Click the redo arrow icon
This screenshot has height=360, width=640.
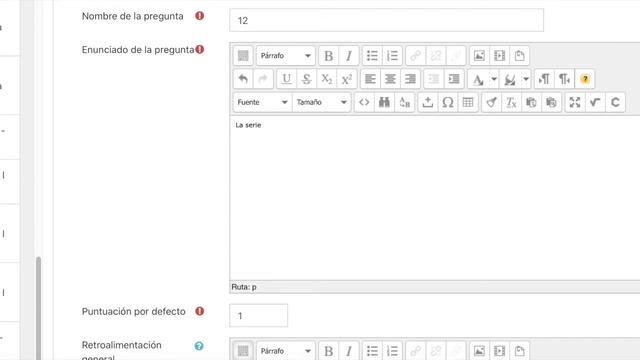(263, 79)
